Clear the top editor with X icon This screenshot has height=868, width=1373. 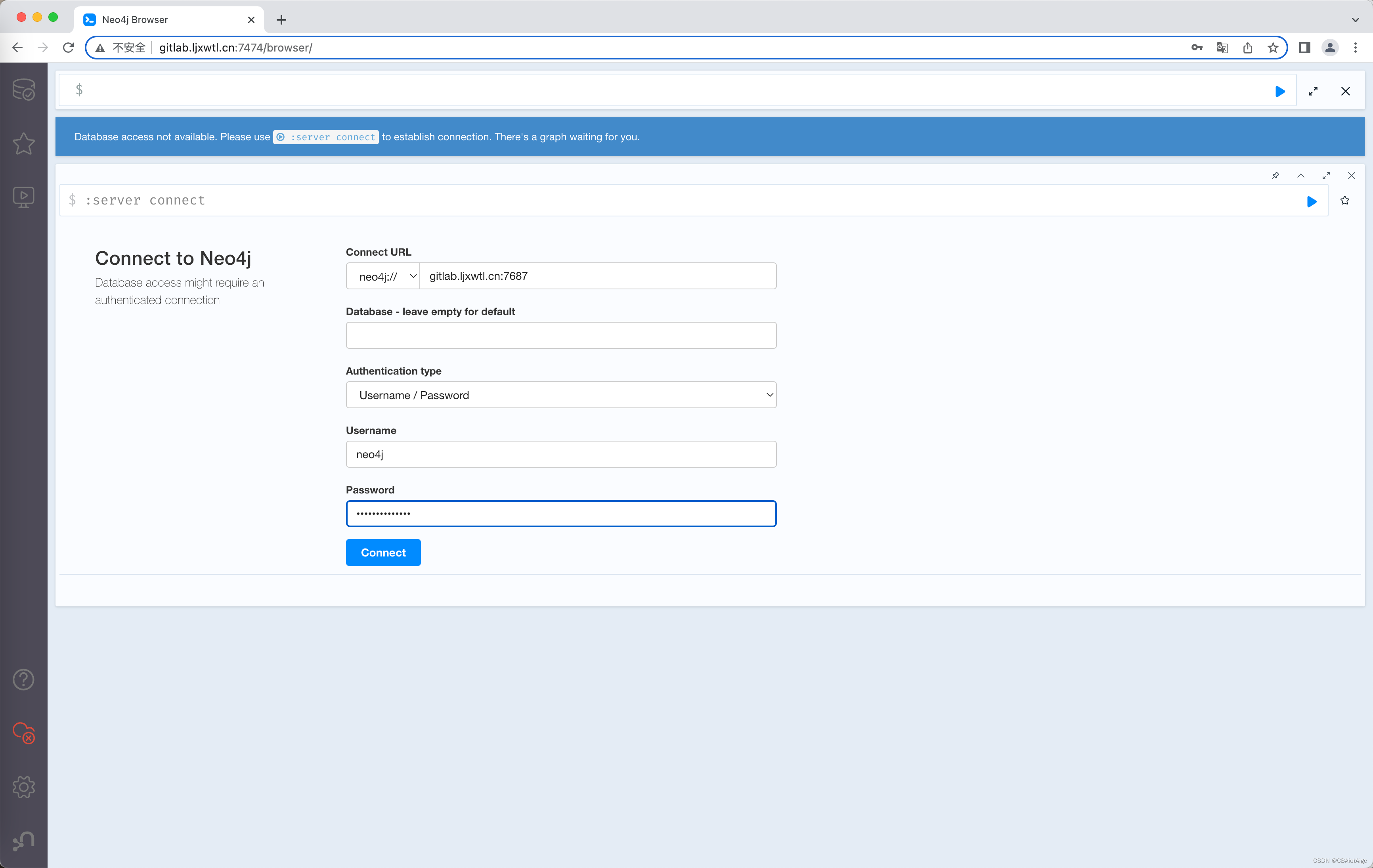(x=1346, y=91)
